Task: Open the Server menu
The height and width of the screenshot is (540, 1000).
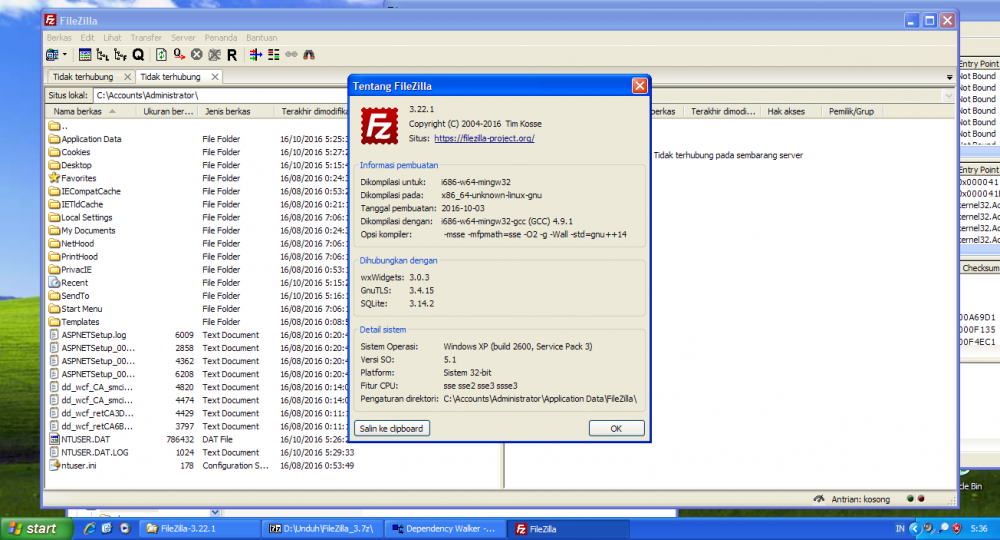Action: click(x=183, y=38)
